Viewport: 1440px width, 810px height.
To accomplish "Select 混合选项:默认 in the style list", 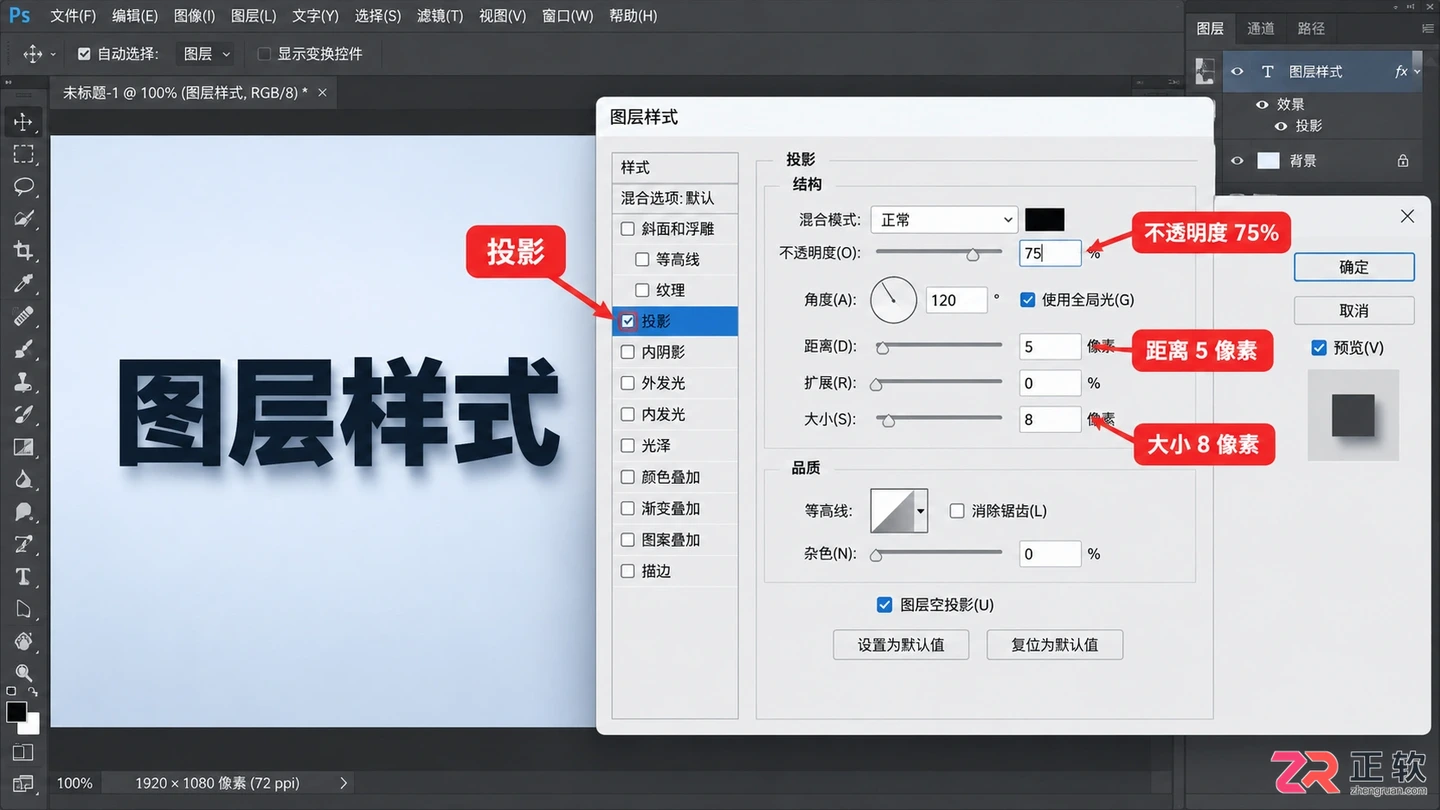I will 675,198.
